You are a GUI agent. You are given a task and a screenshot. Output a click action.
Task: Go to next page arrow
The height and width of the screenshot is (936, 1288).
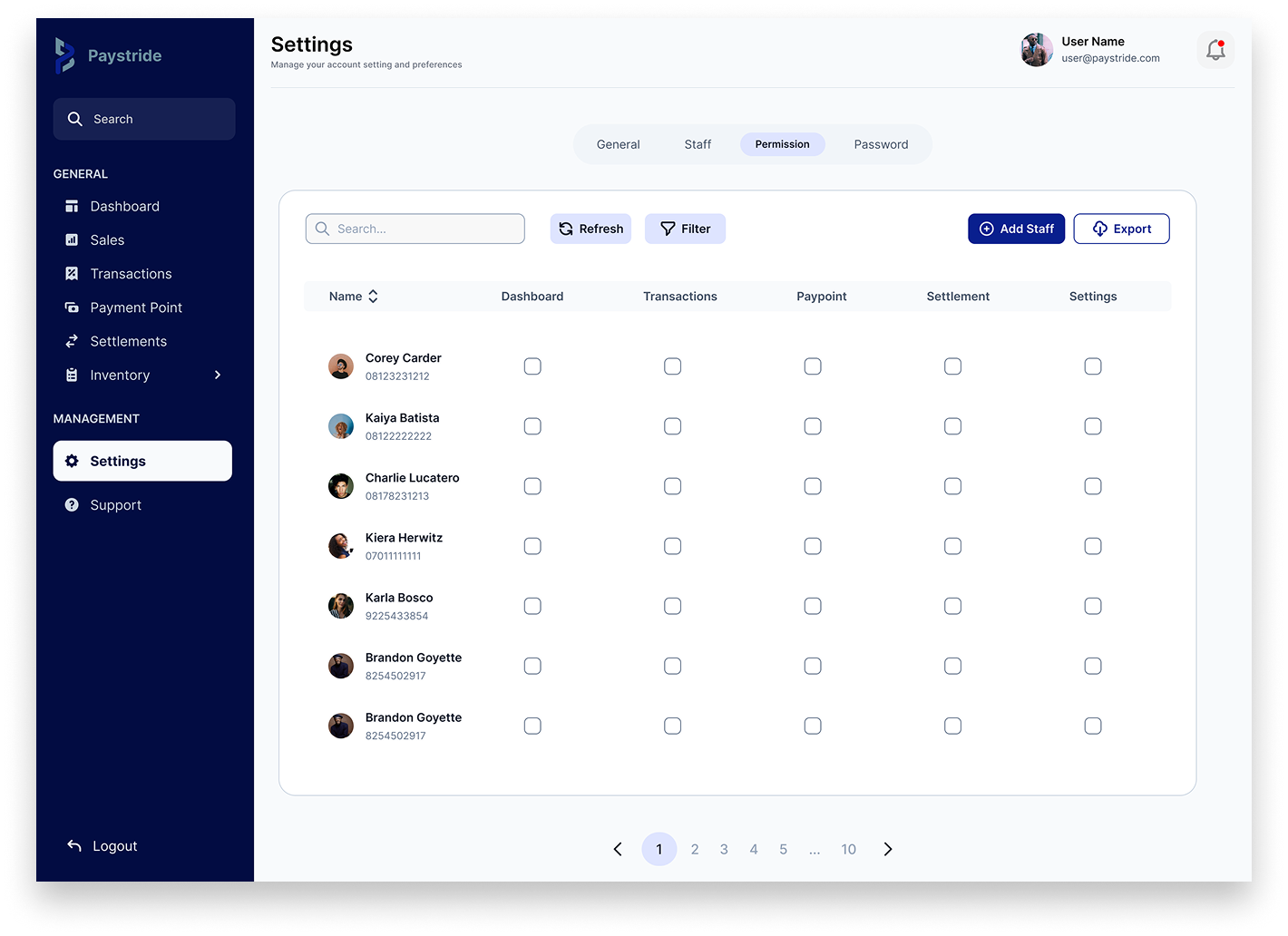888,849
